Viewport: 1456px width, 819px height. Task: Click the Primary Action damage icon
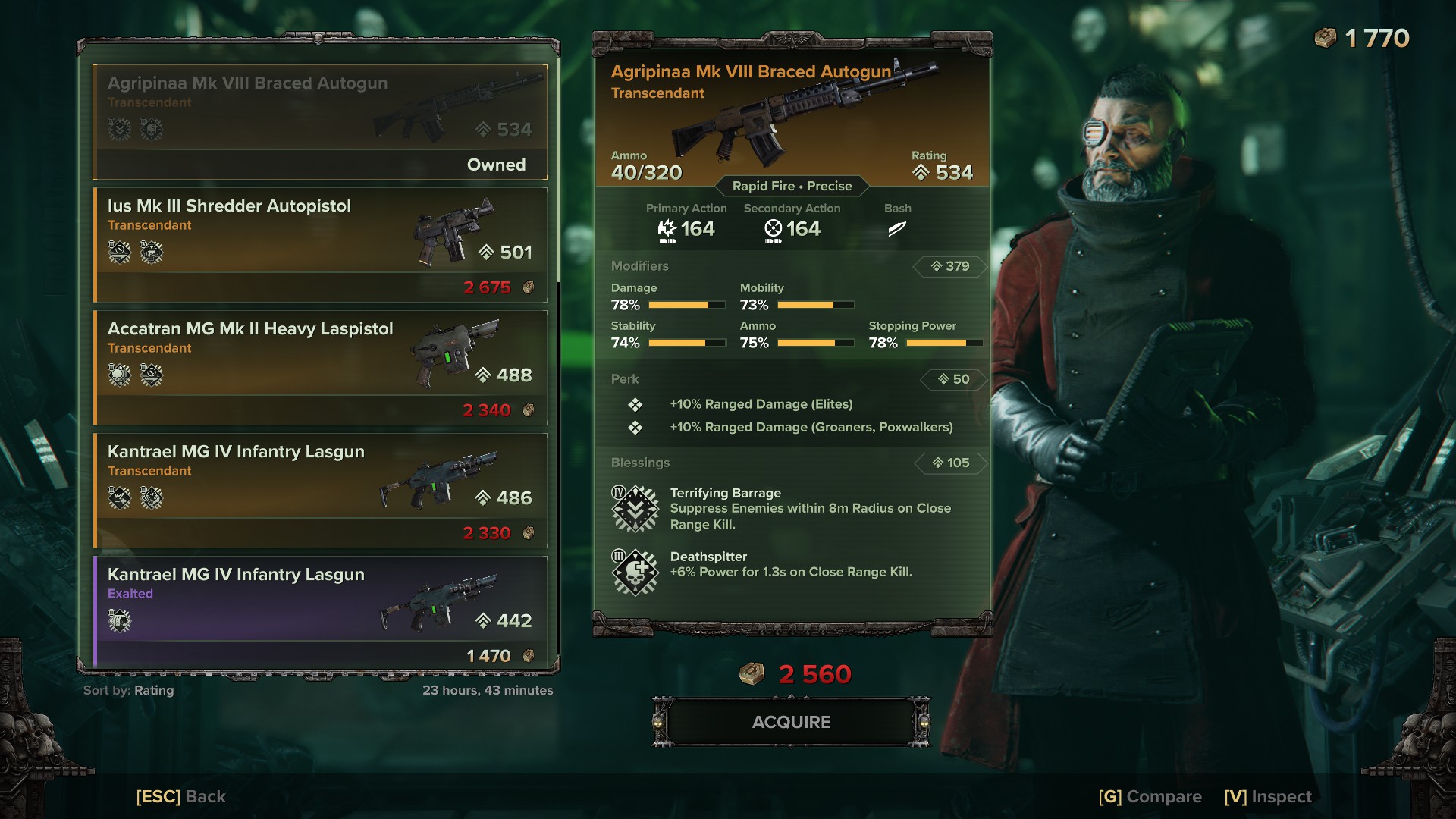tap(667, 230)
